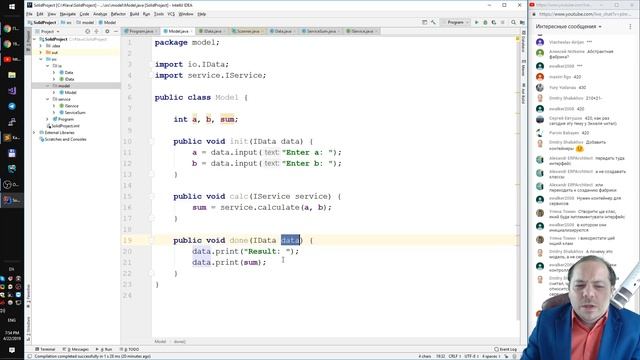Click the Build project hammer icon
This screenshot has width=640, height=360.
[433, 22]
